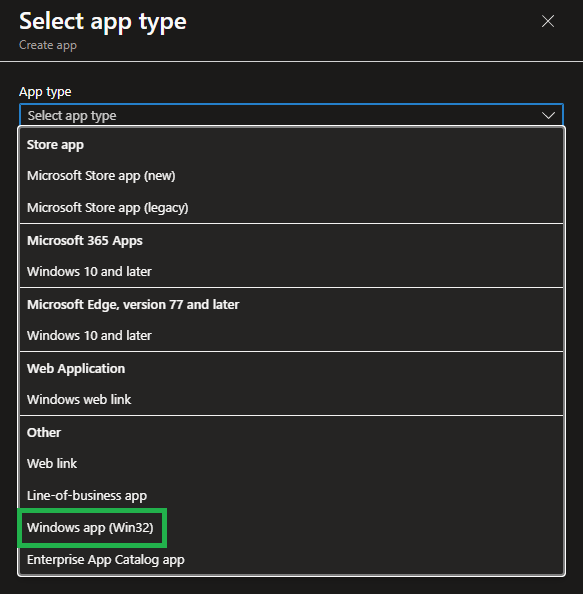Click the Select app type heading
The width and height of the screenshot is (583, 594).
pos(103,22)
